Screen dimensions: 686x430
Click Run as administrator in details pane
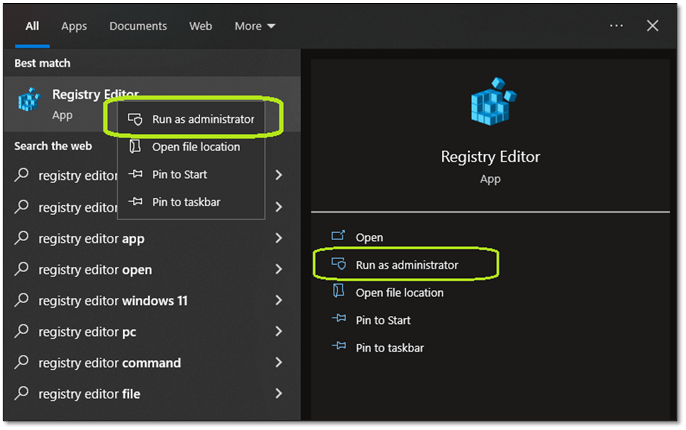pos(407,265)
